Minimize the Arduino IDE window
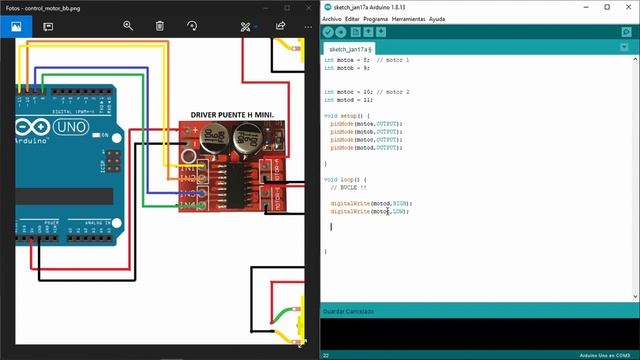The image size is (640, 360). [586, 7]
